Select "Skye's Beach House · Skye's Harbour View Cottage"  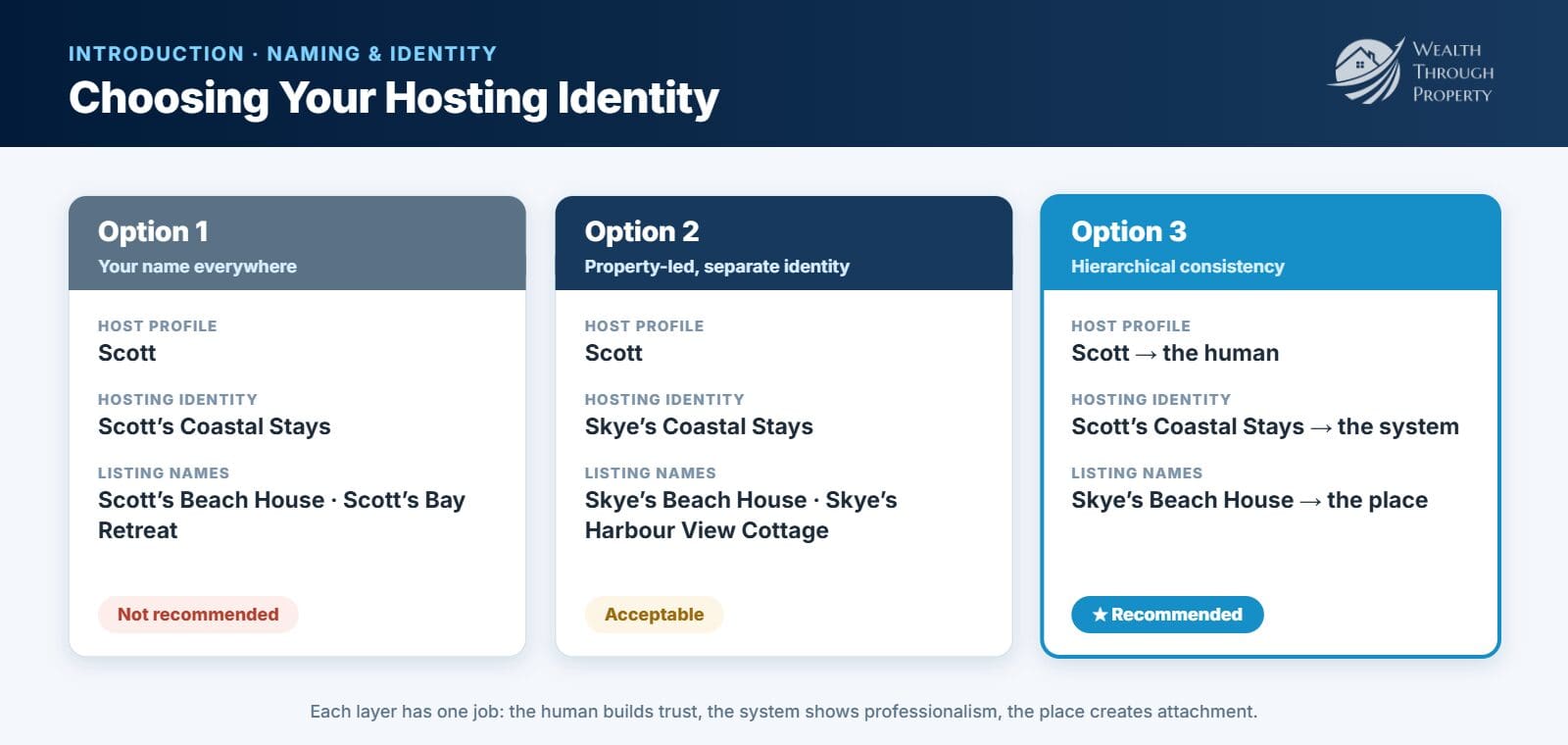(741, 516)
